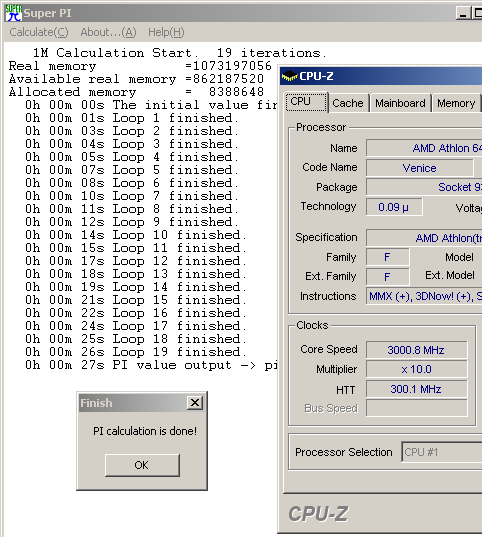482x537 pixels.
Task: Confirm the Finish dialog with OK
Action: pyautogui.click(x=142, y=465)
